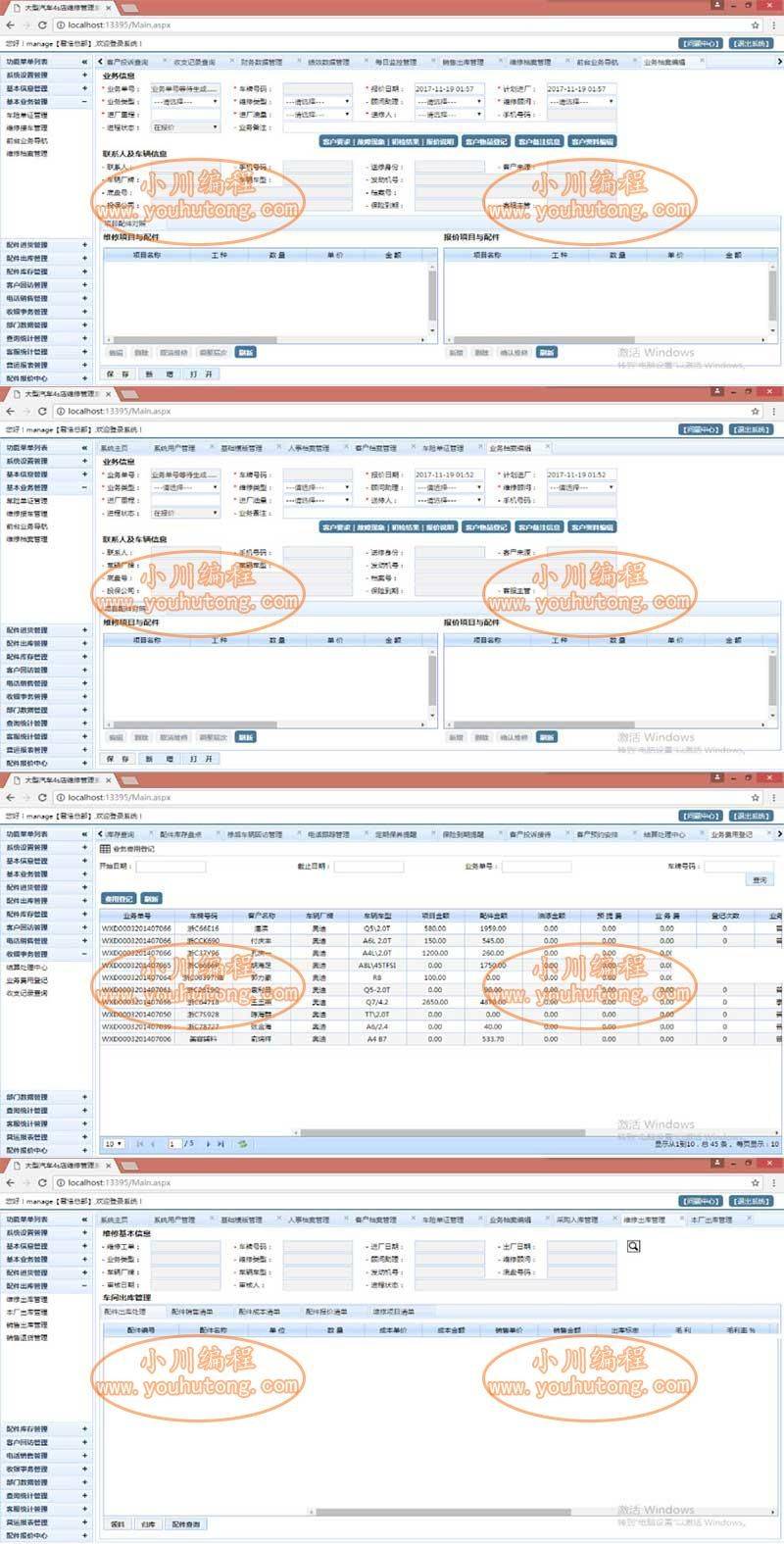Click the 查询 button under 车牌号码

point(759,880)
